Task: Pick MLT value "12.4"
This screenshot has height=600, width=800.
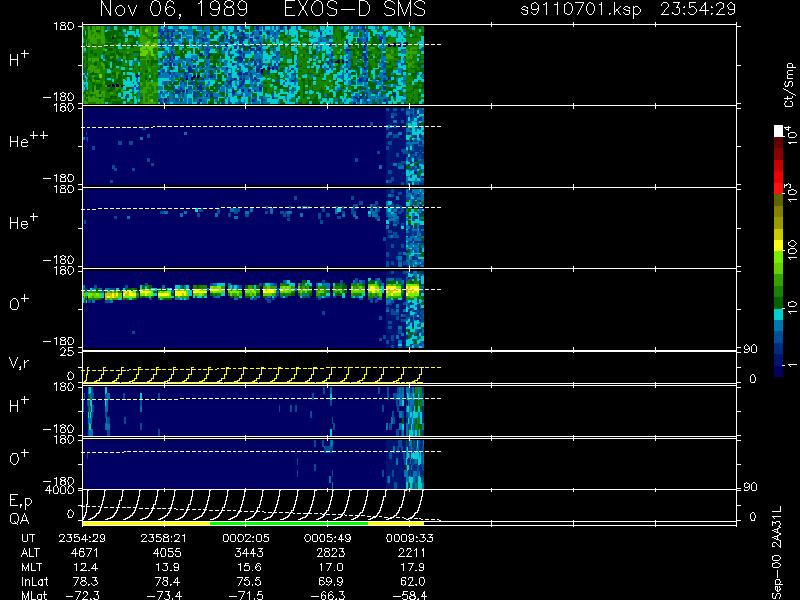Action: (86, 567)
